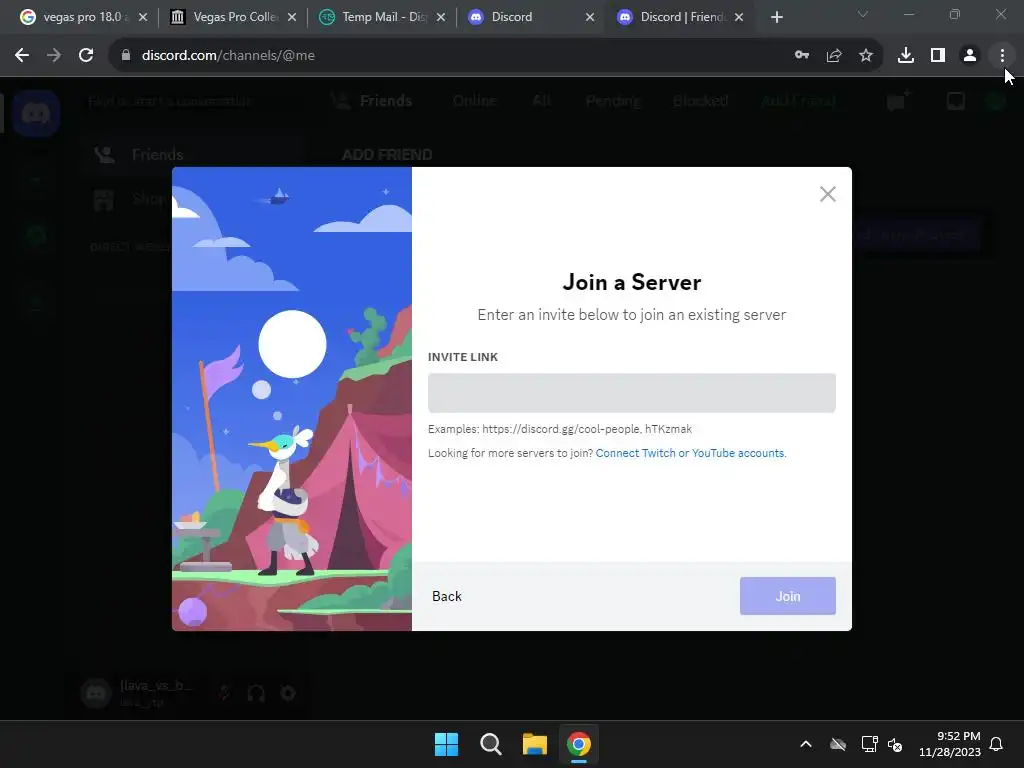Open the taskbar clock and calendar
The image size is (1024, 768).
pos(950,744)
